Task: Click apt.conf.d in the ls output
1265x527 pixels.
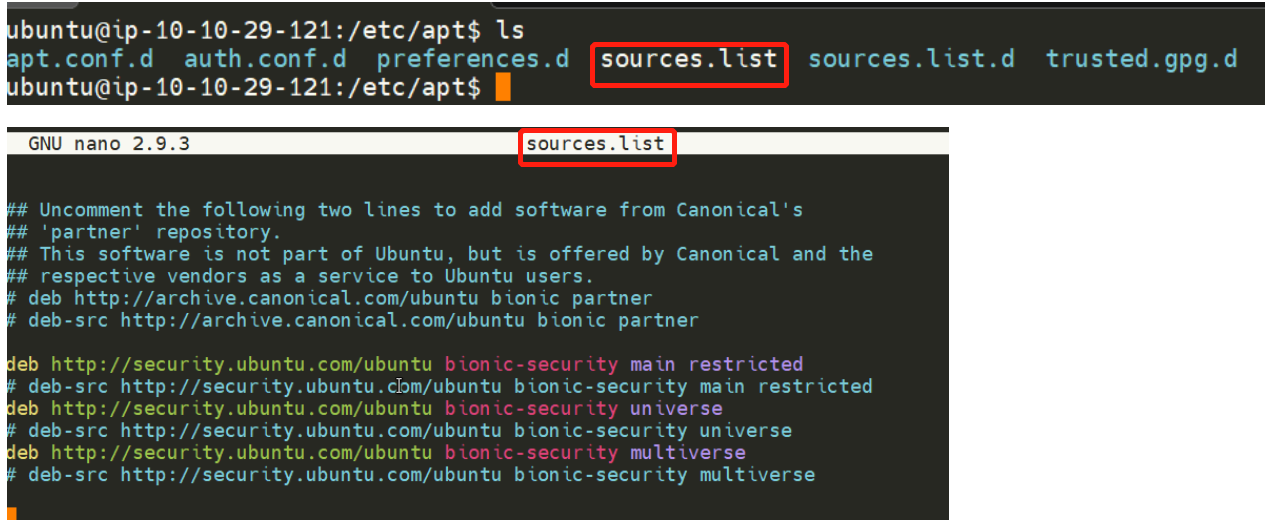Action: 80,59
